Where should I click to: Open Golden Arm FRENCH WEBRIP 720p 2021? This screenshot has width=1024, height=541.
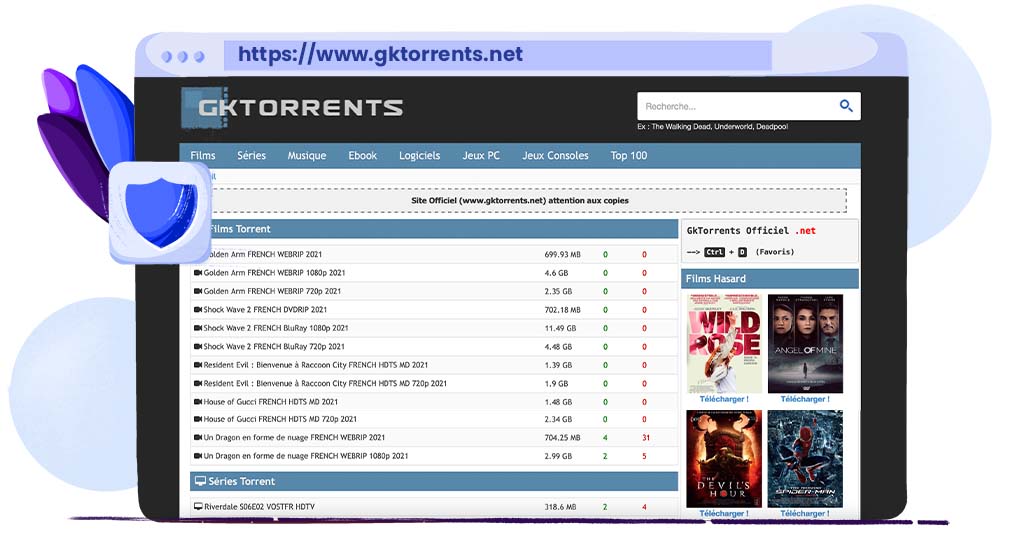click(x=272, y=291)
